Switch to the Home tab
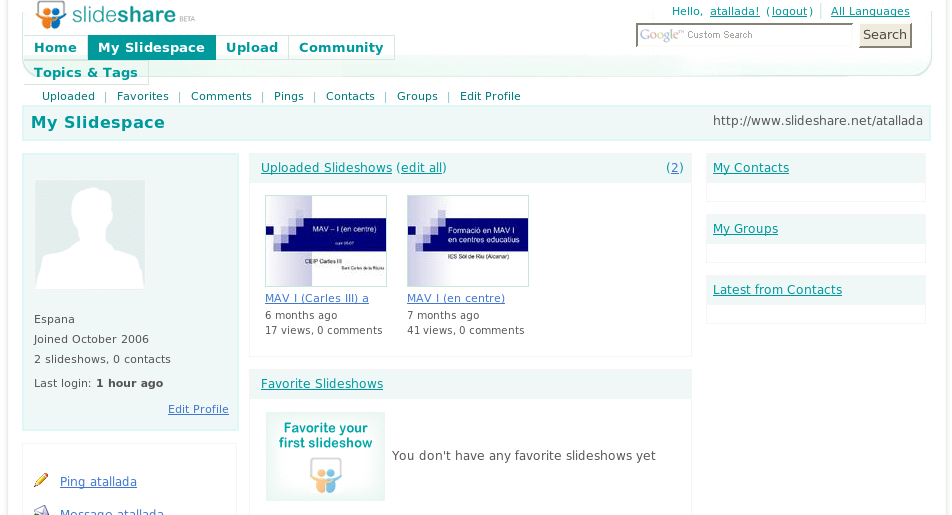This screenshot has height=515, width=952. click(55, 48)
